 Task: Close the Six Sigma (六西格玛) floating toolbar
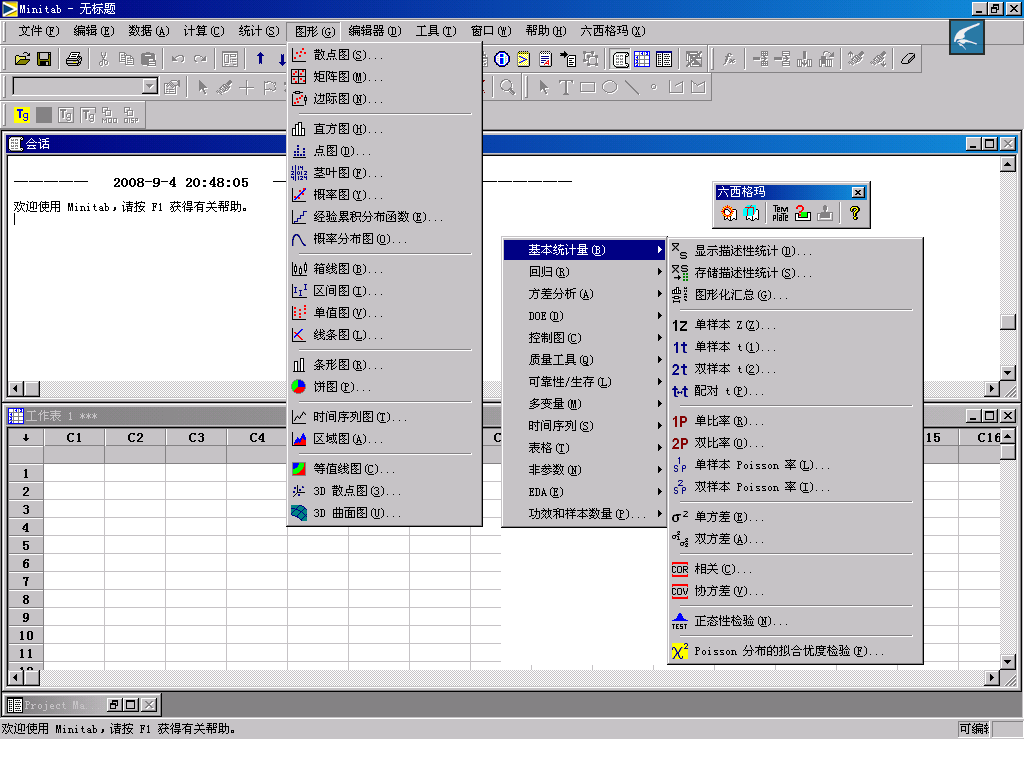tap(858, 192)
